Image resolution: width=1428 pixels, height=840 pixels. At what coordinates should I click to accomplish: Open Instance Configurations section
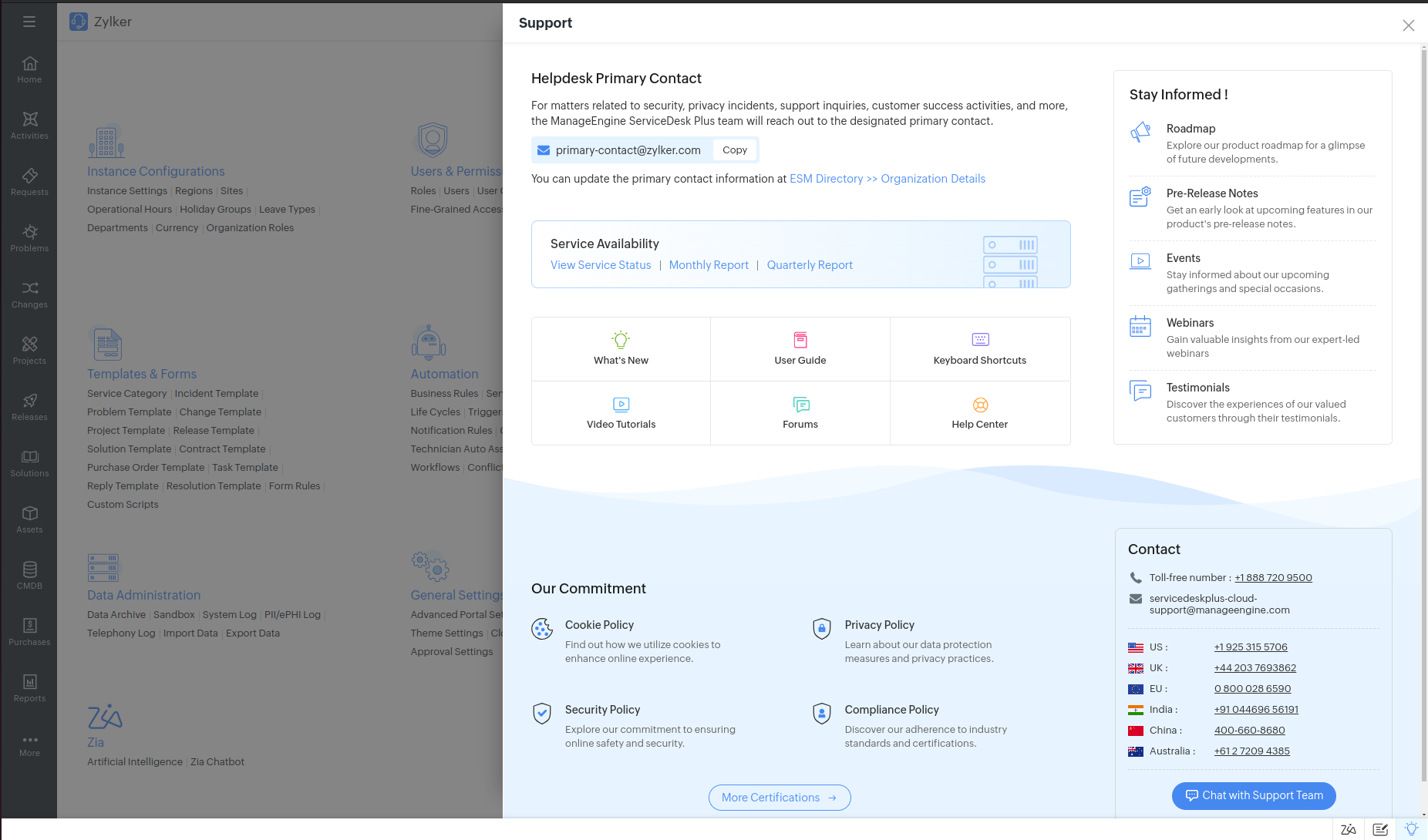[x=156, y=172]
